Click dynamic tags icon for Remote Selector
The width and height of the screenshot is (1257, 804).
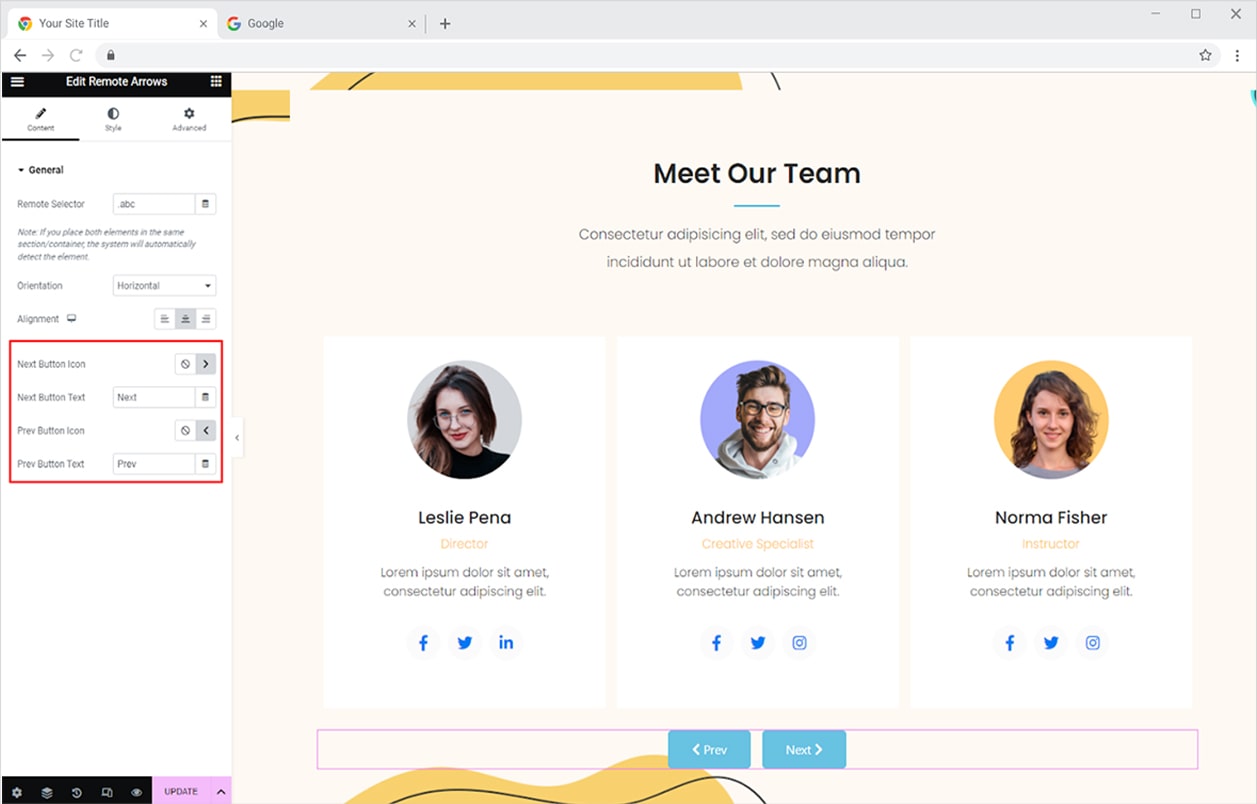click(206, 204)
